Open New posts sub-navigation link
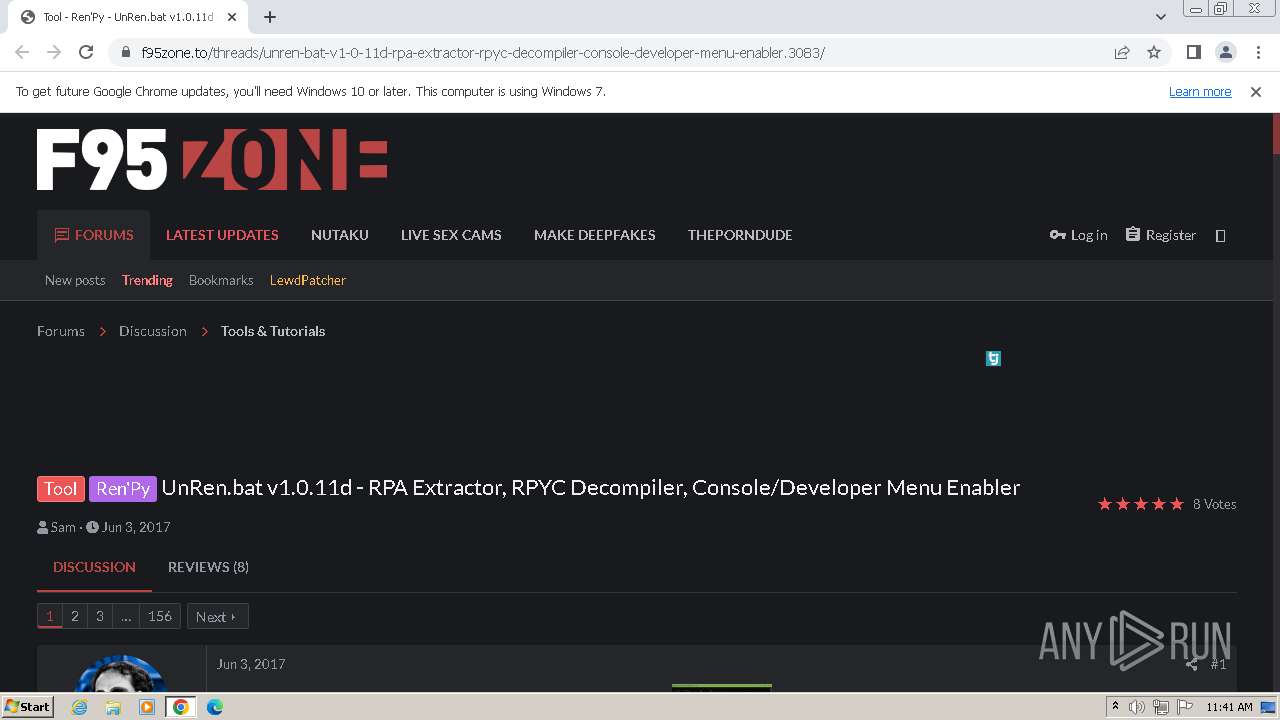This screenshot has height=720, width=1280. coord(75,280)
